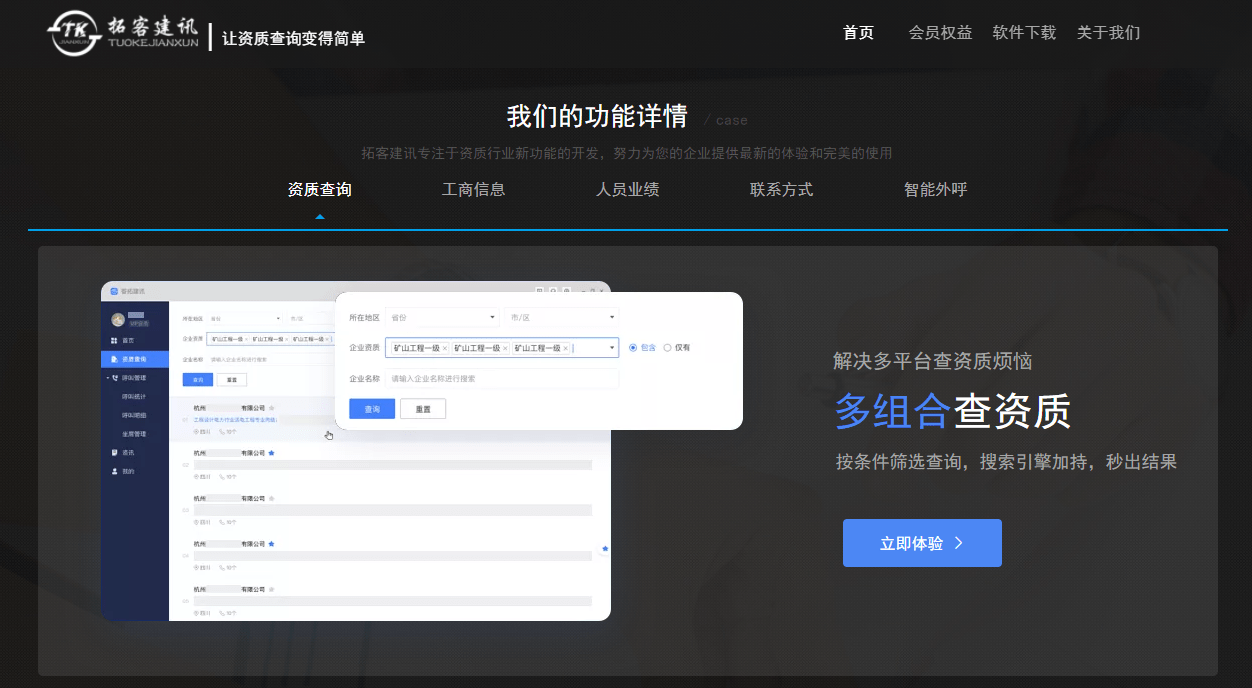Open the 资讯 section icon in sidebar
This screenshot has height=688, width=1252.
tap(113, 451)
